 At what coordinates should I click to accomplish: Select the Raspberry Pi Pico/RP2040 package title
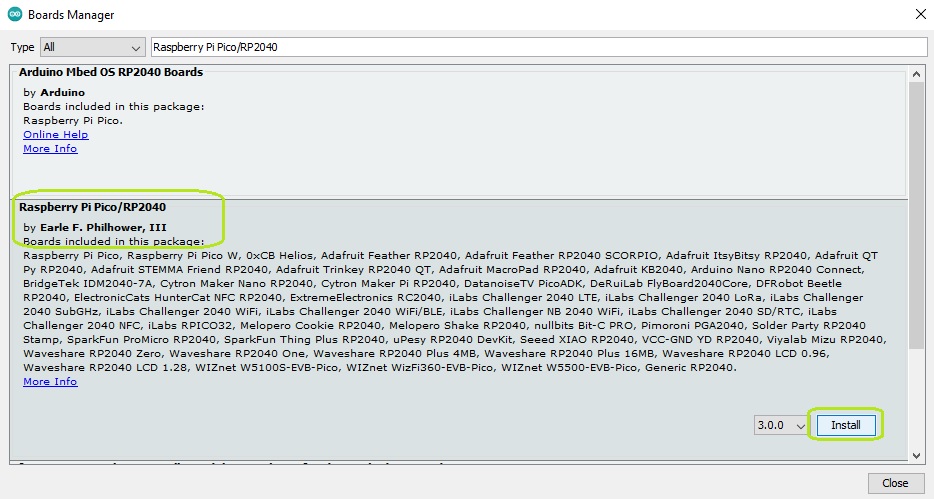(x=93, y=207)
